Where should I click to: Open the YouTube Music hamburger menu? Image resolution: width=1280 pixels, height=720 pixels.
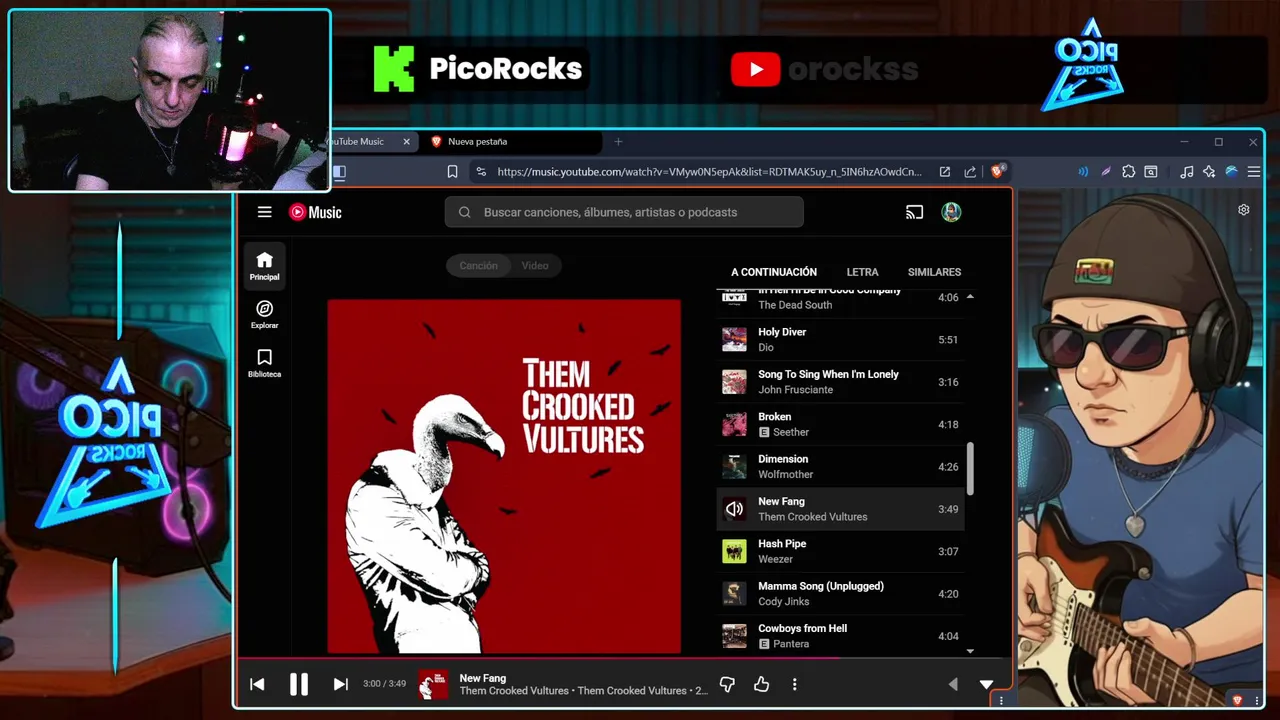click(x=264, y=212)
